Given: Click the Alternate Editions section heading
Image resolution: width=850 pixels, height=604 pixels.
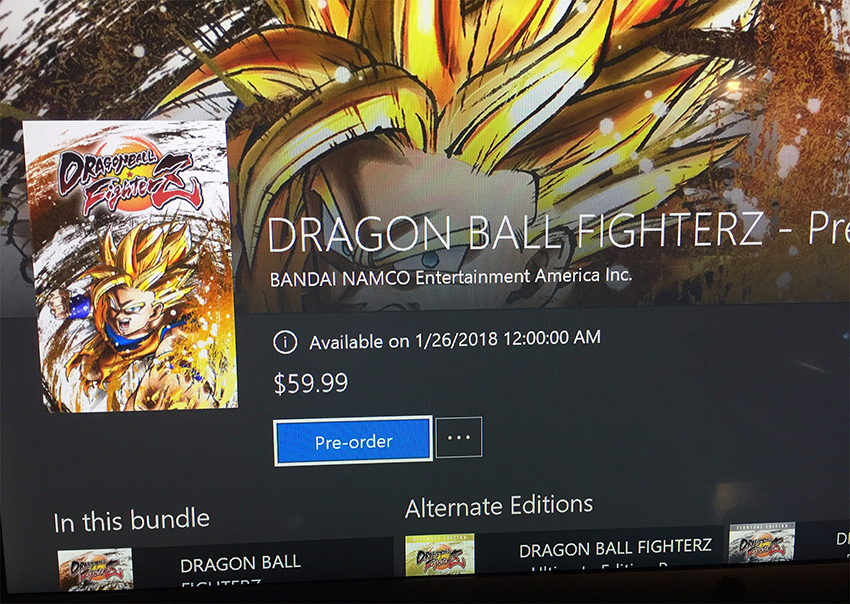Looking at the screenshot, I should pos(499,506).
